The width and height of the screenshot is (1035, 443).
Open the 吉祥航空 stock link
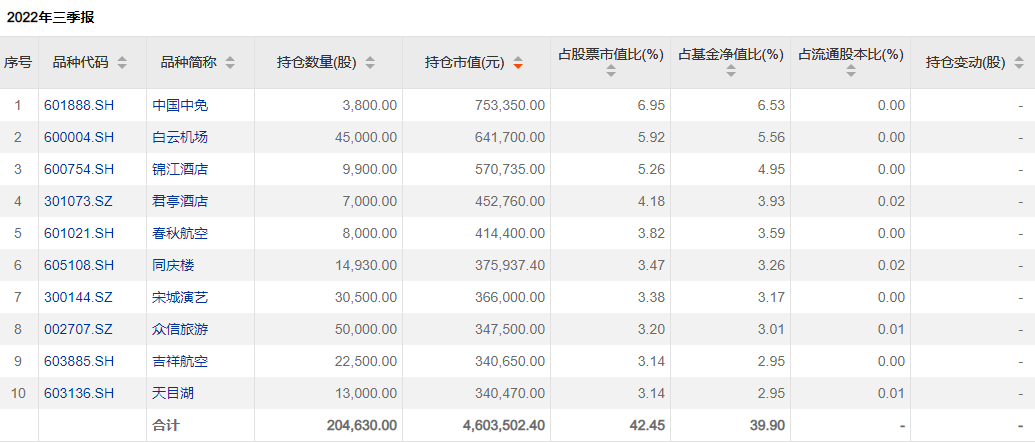(180, 362)
